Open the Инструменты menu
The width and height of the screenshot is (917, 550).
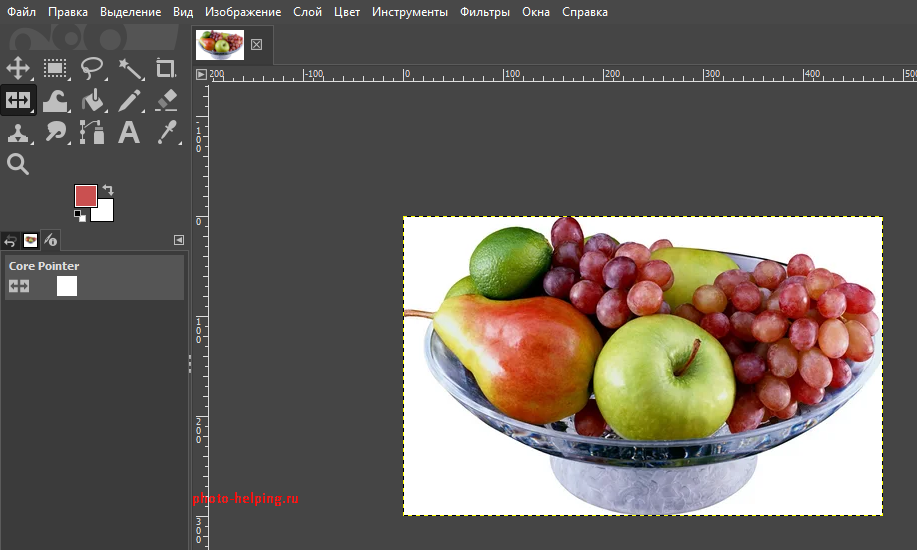(410, 12)
